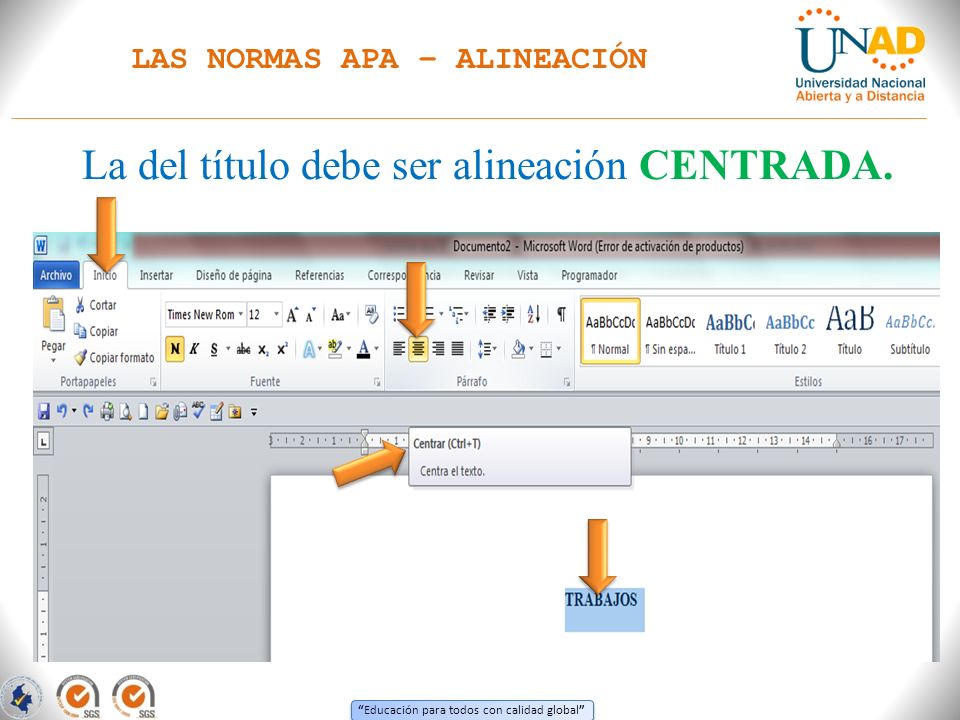Screen dimensions: 960x720
Task: Click the Undo arrow in quick access toolbar
Action: click(61, 410)
